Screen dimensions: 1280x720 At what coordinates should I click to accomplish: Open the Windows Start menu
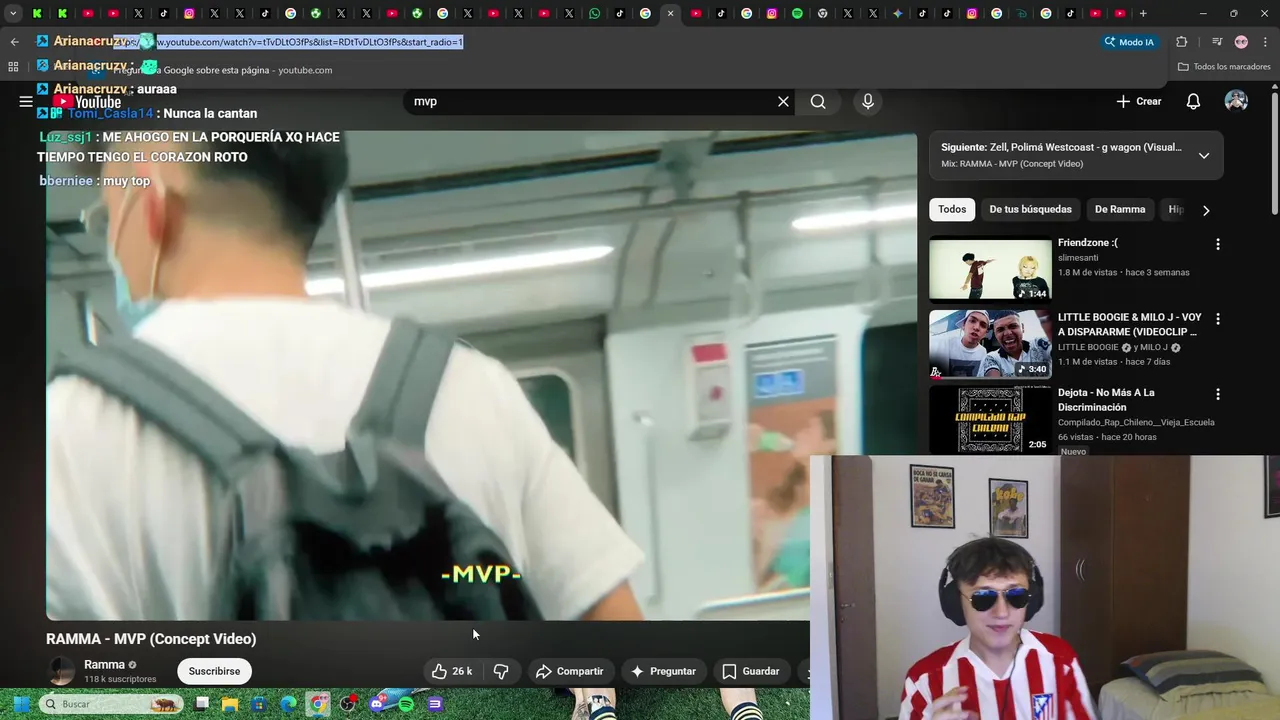21,704
